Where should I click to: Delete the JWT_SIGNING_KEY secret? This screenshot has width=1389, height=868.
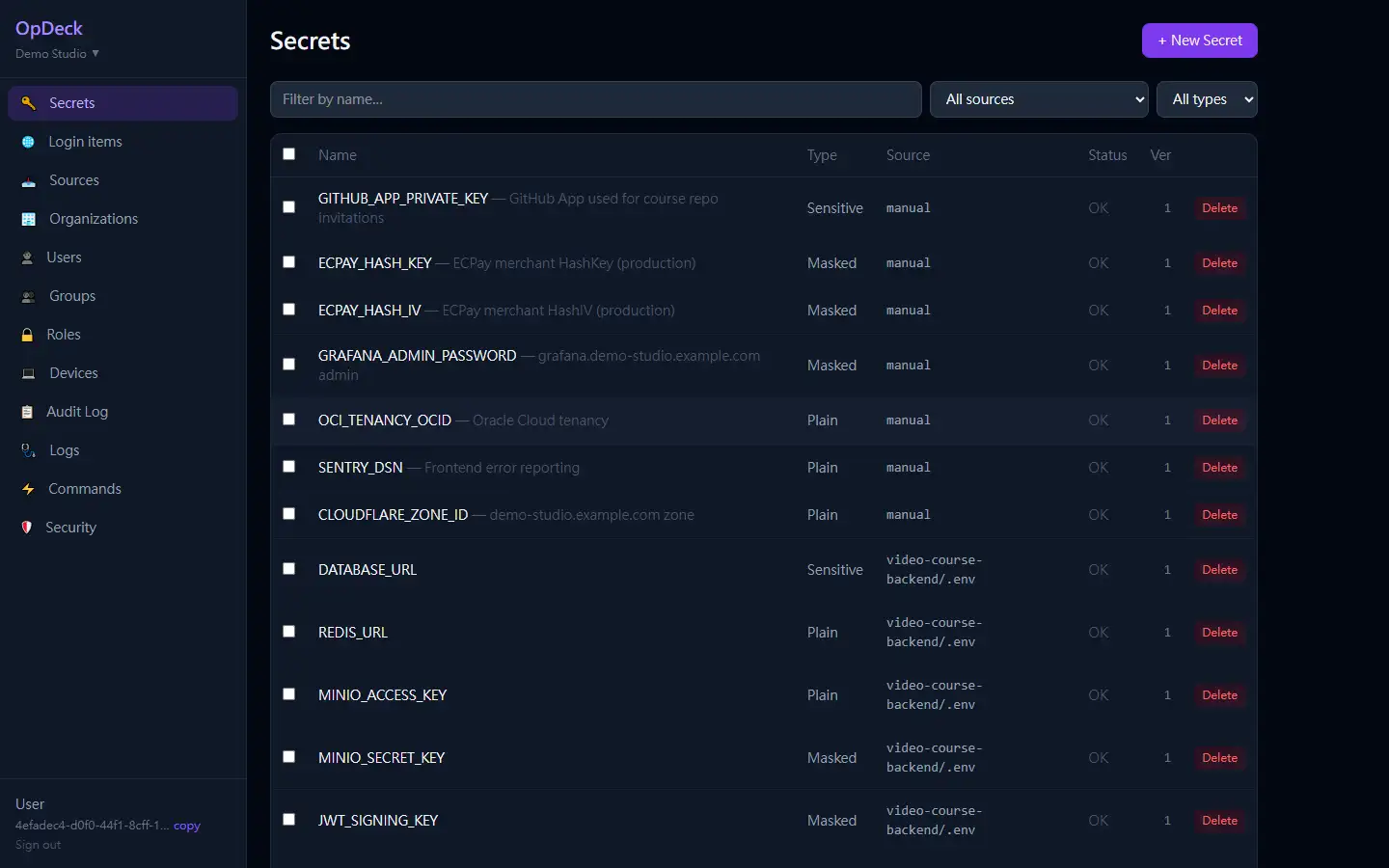coord(1219,821)
